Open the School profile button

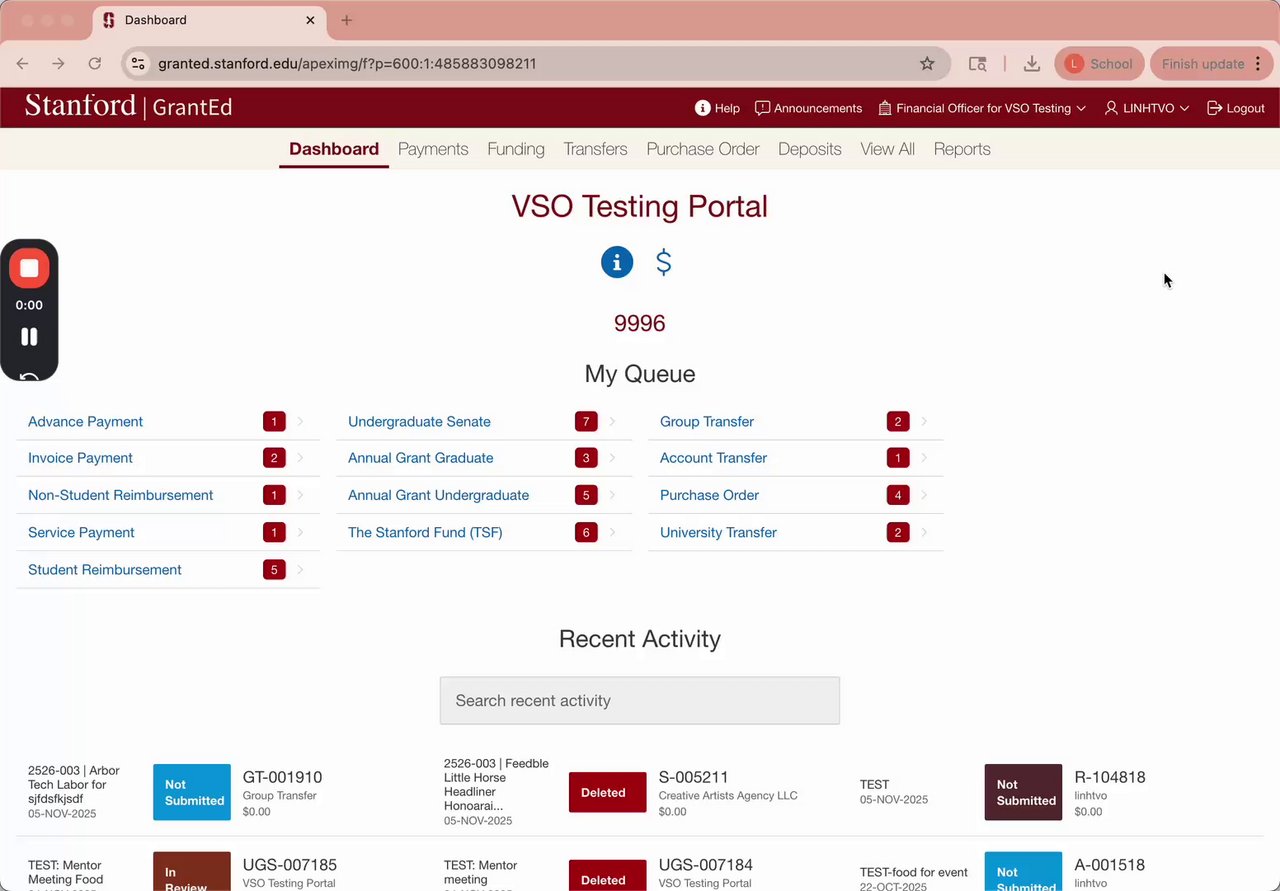1099,63
